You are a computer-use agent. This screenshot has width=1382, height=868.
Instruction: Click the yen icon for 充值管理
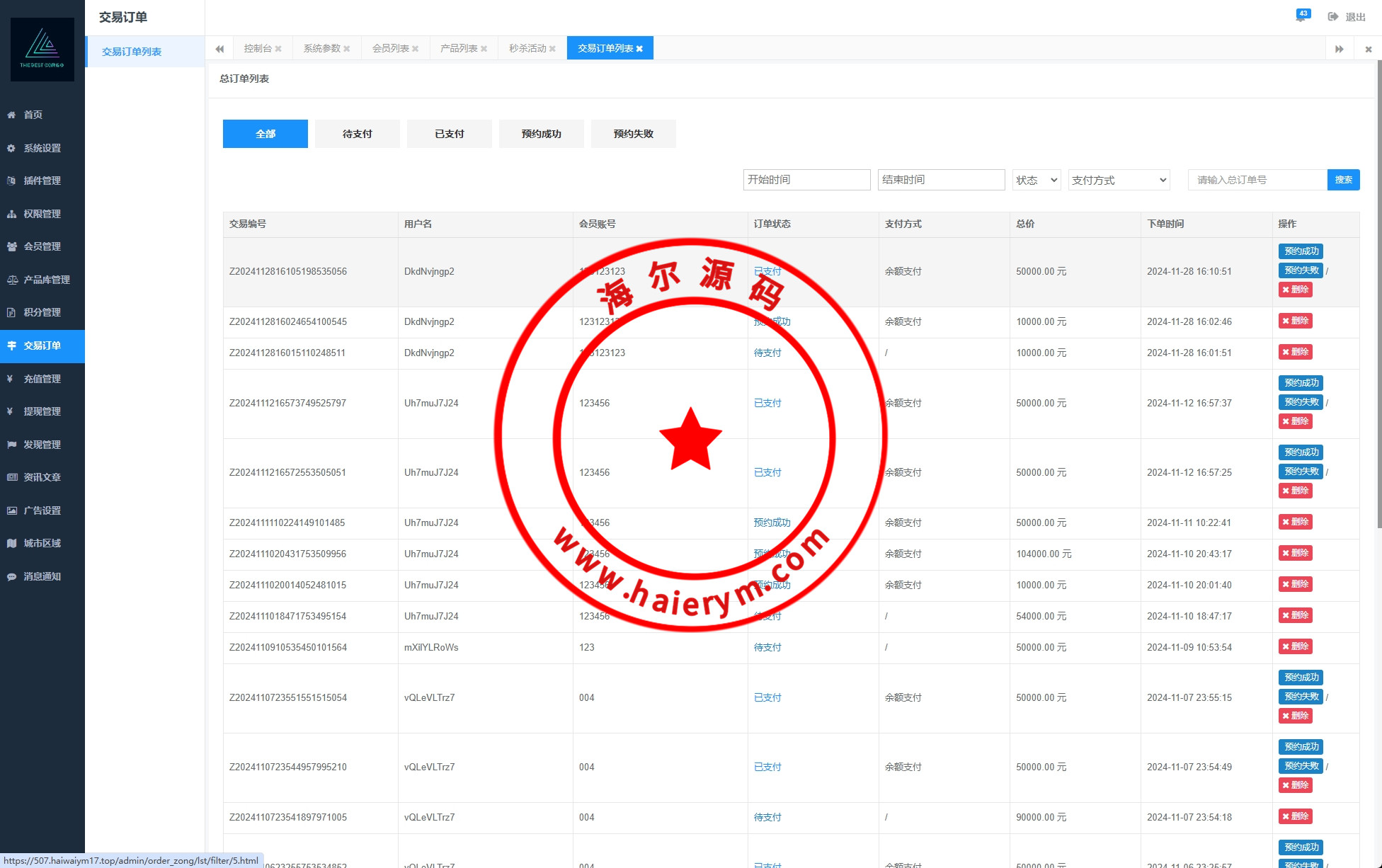(x=10, y=379)
